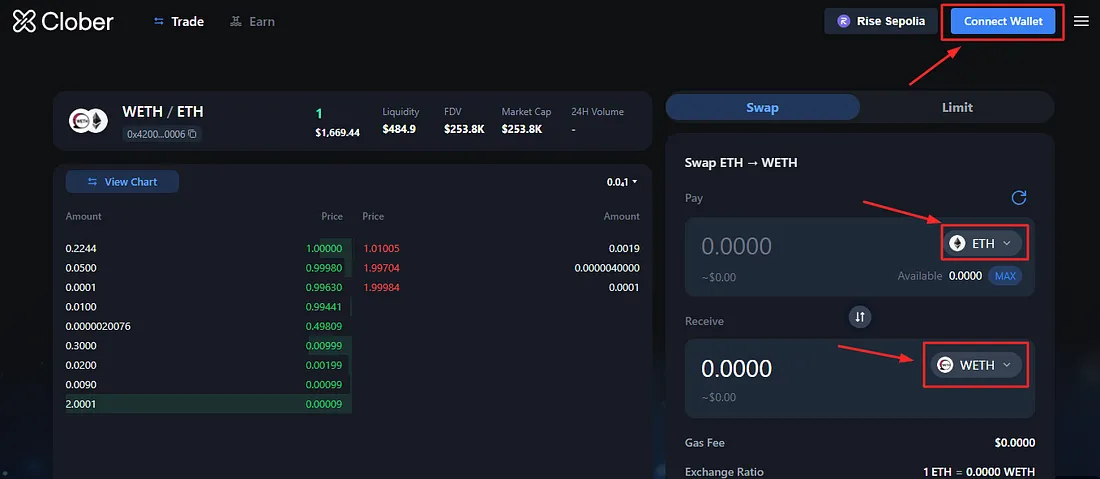The width and height of the screenshot is (1100, 479).
Task: Click the Exchange Ratio value text
Action: pos(979,472)
